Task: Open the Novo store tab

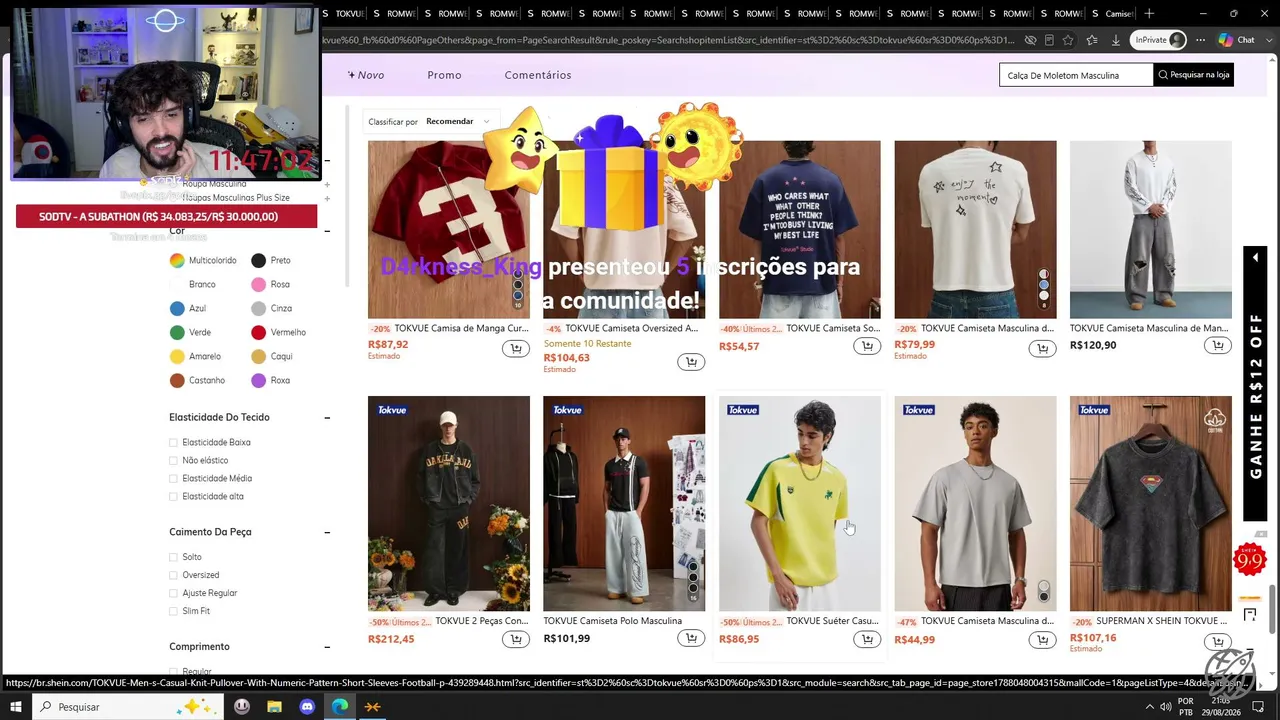Action: 365,75
